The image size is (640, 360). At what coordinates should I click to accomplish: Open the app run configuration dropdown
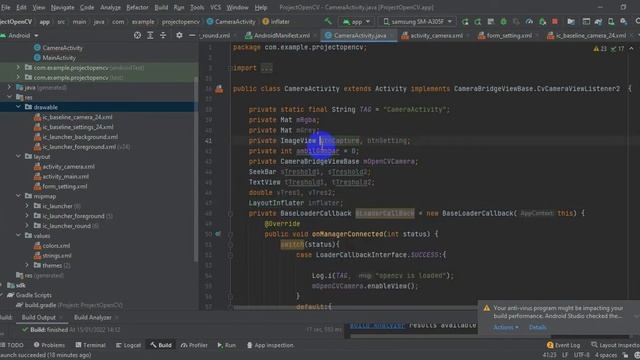356,22
